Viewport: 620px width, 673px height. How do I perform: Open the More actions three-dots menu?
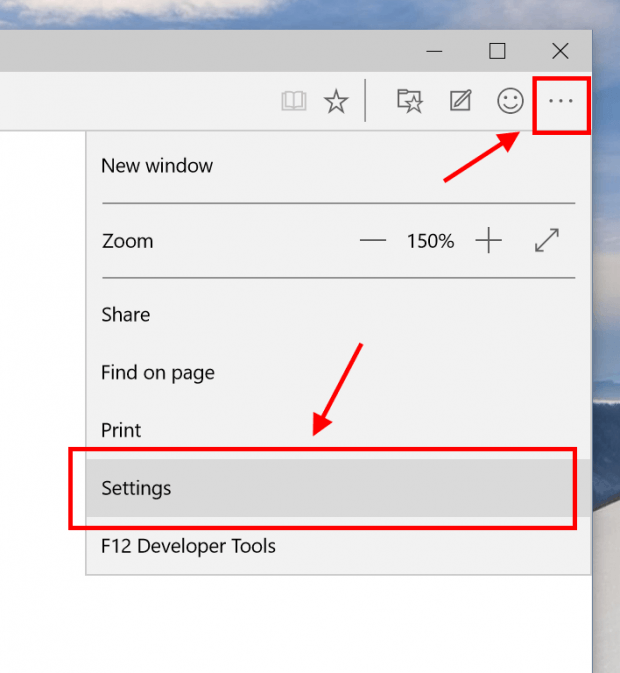561,101
